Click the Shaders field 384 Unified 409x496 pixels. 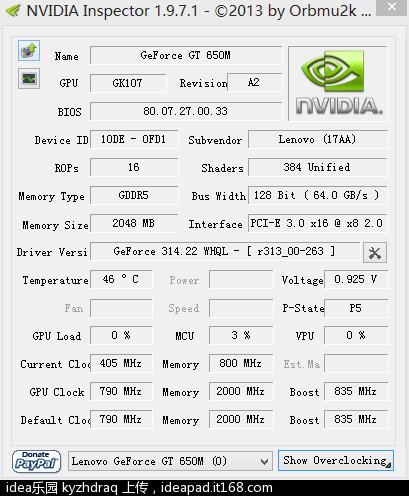[318, 167]
